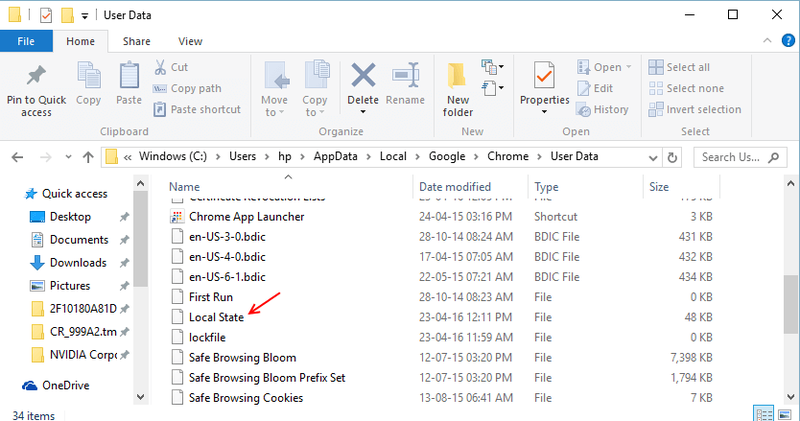This screenshot has width=800, height=421.
Task: Click the Properties icon
Action: pyautogui.click(x=544, y=76)
